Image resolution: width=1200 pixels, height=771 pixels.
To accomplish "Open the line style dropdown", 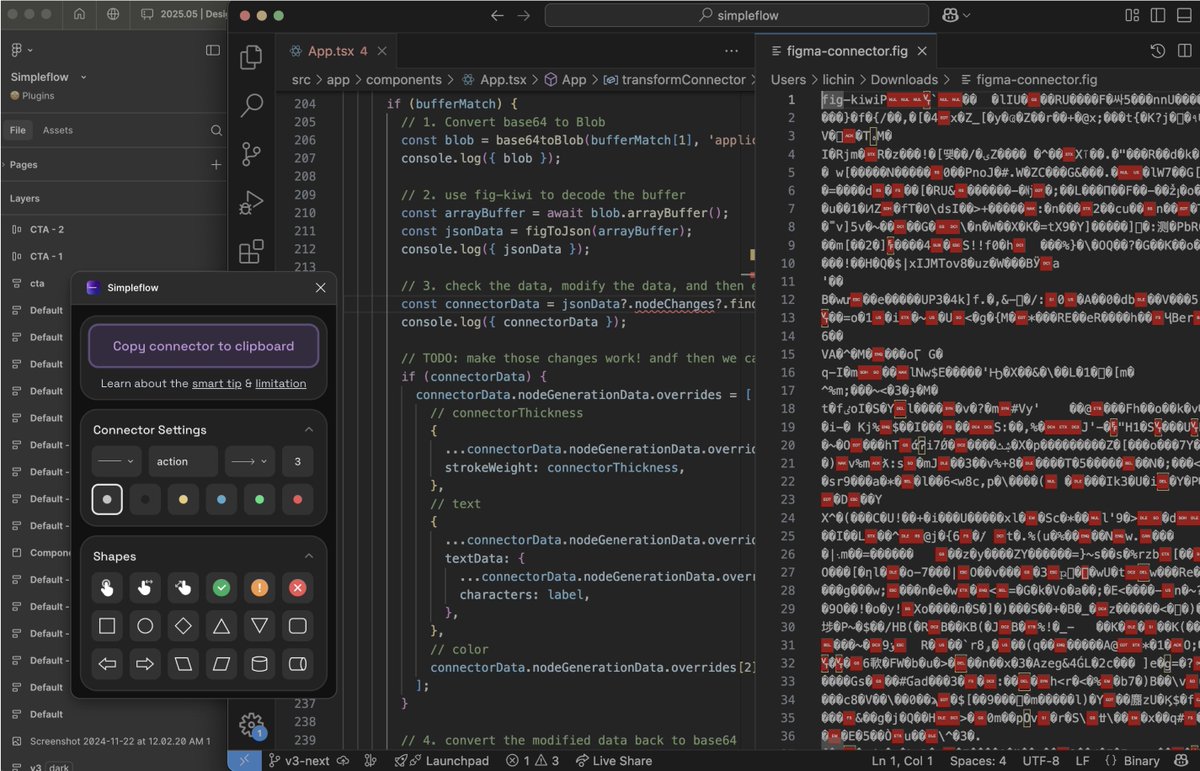I will tap(117, 461).
